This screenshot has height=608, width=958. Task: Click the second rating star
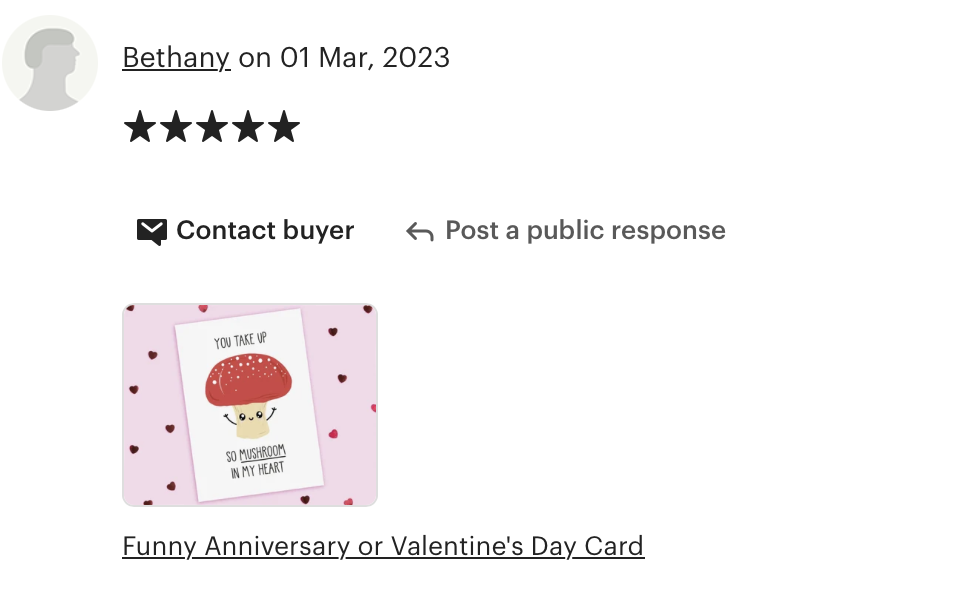pyautogui.click(x=177, y=126)
